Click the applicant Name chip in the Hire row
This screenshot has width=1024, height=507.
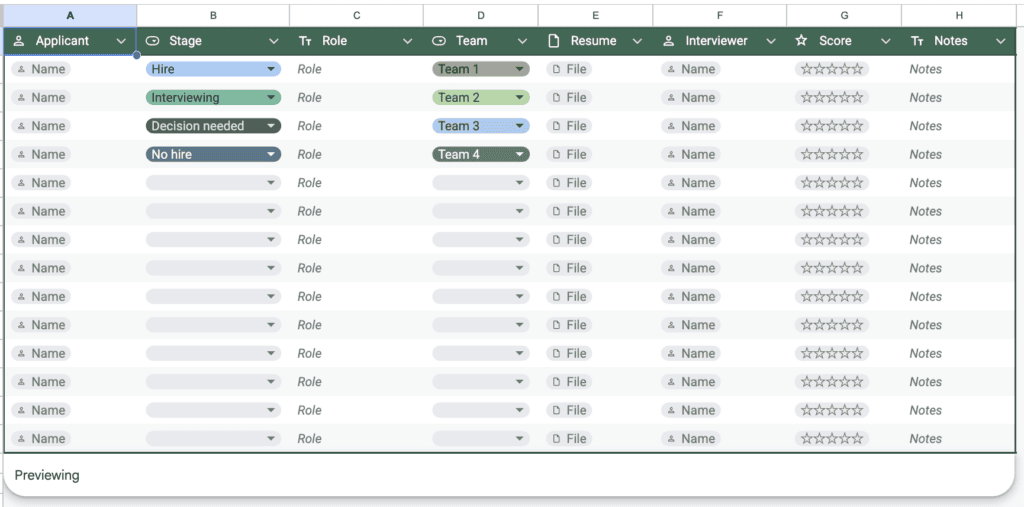click(41, 69)
